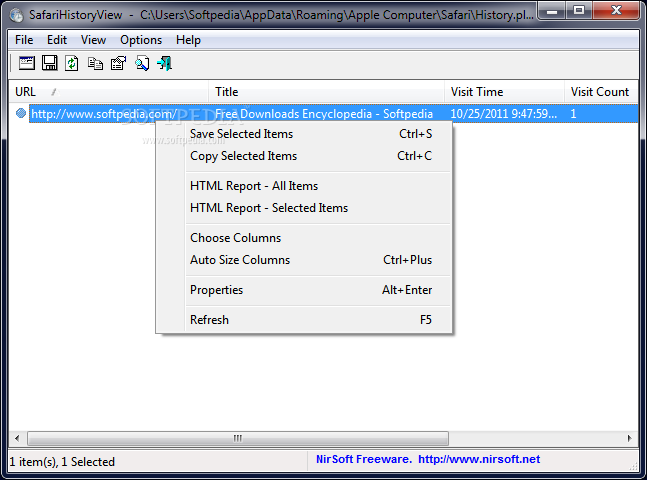Screen dimensions: 647x480
Task: Open the View menu
Action: [x=93, y=40]
